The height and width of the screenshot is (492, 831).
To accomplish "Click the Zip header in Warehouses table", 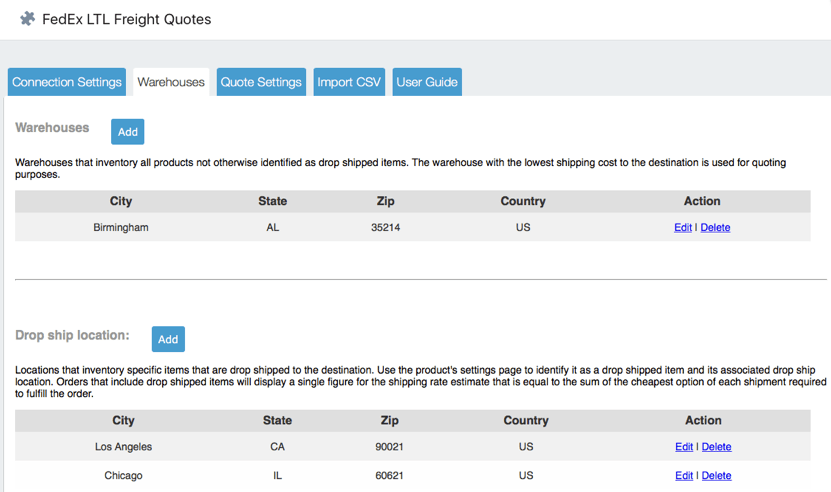I will coord(385,201).
